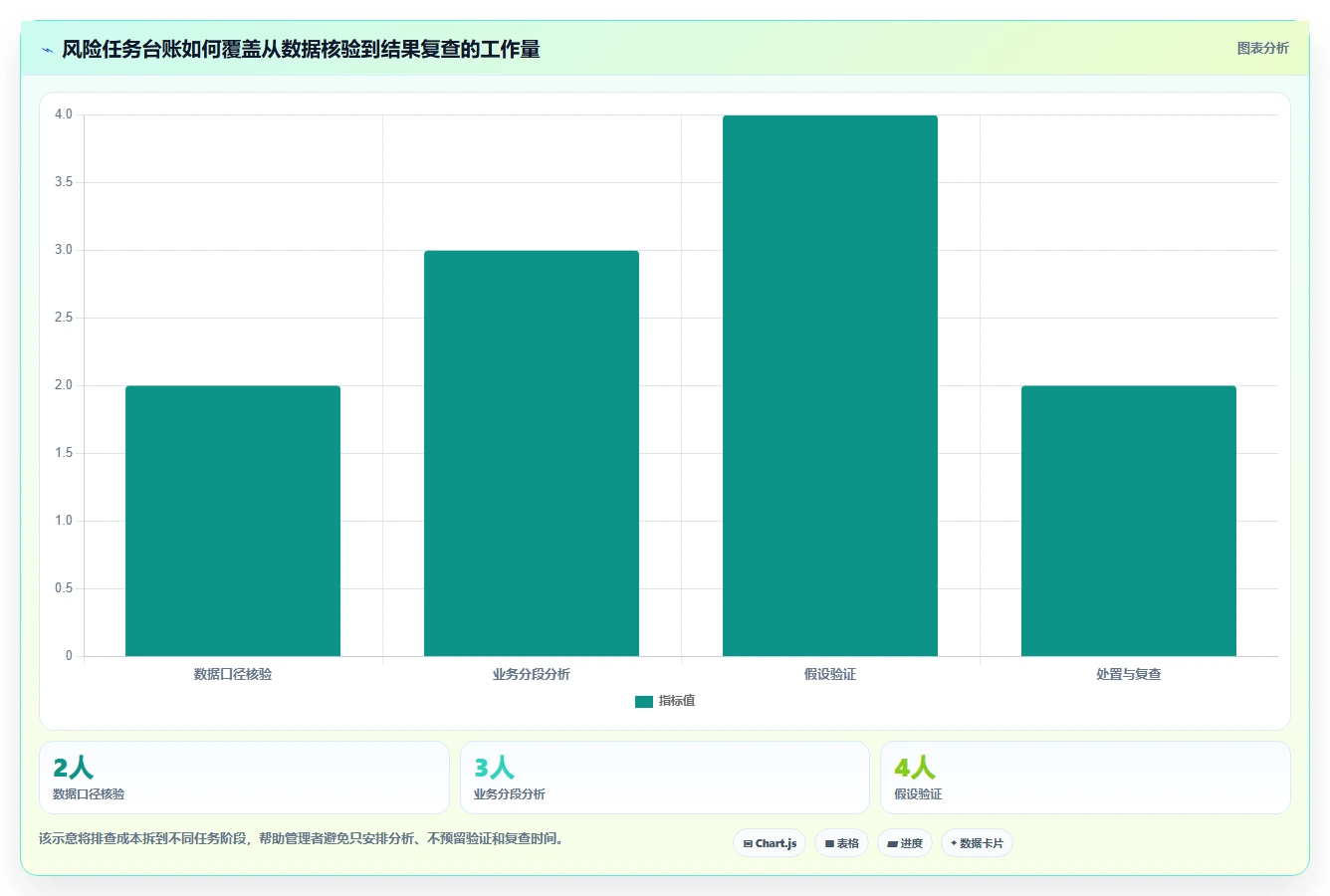
Task: Click the 业务分段分析 axis label
Action: (532, 674)
